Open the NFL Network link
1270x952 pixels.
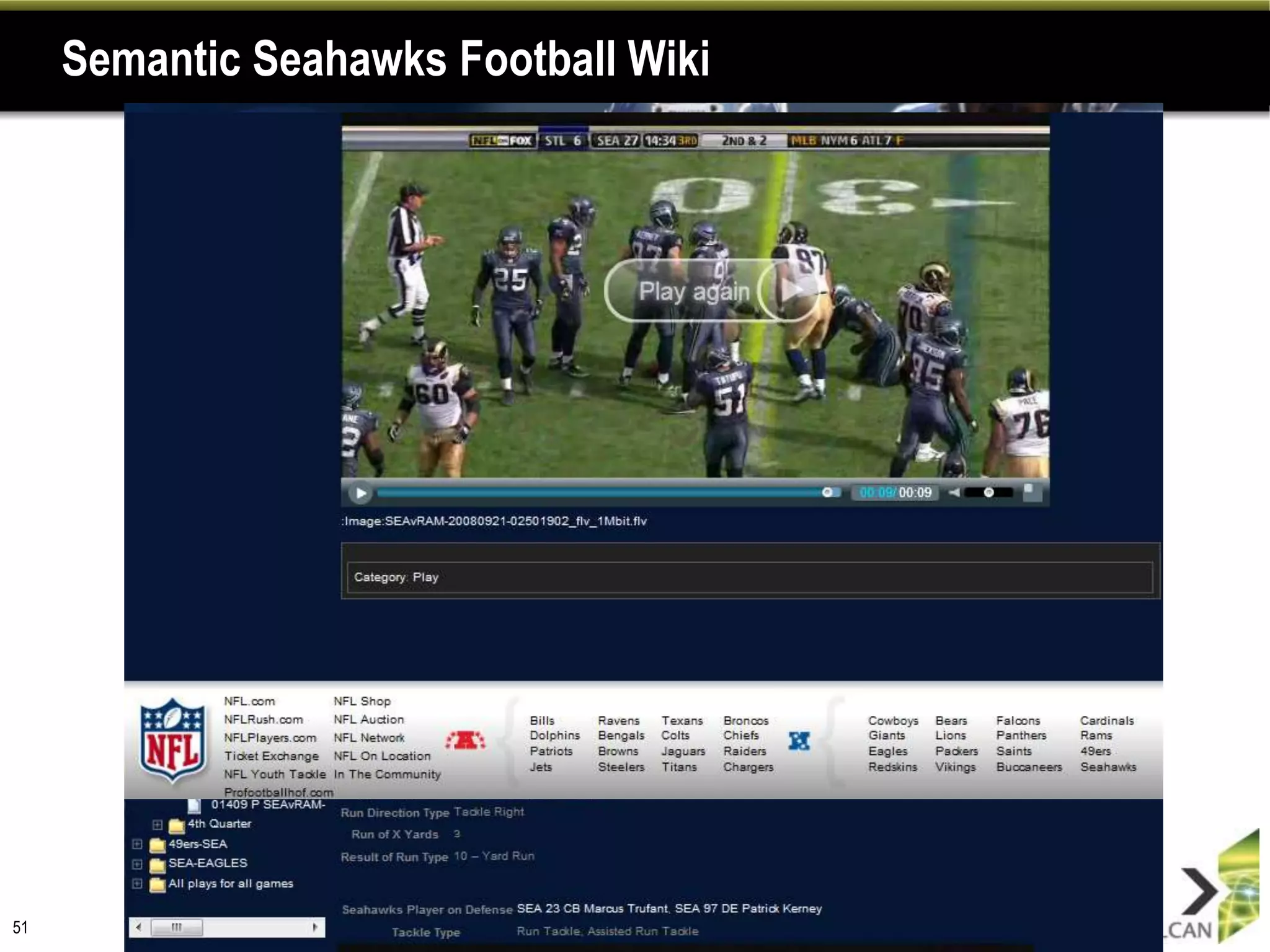point(369,738)
